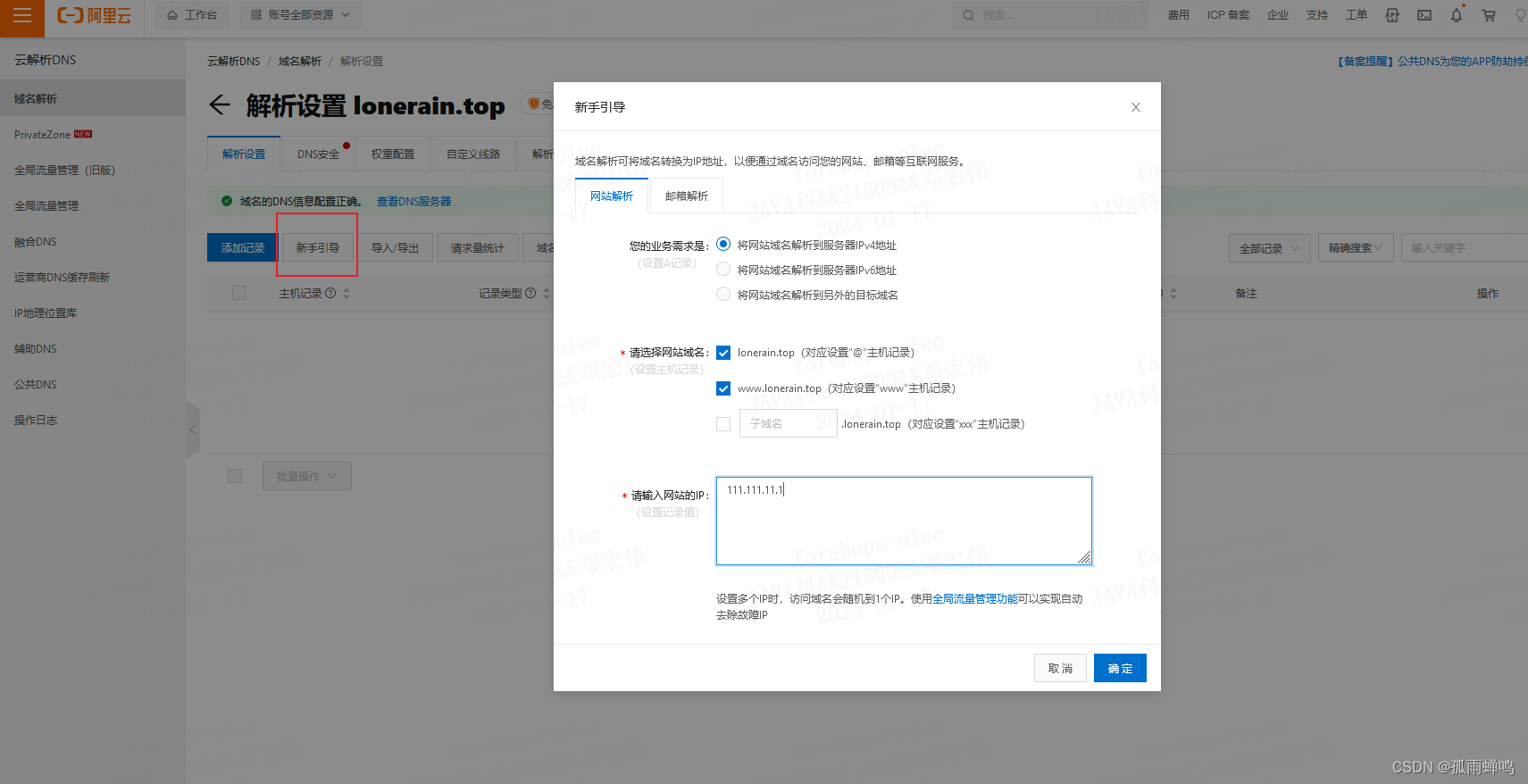
Task: Click the 输入关键字 search field
Action: pos(1465,247)
